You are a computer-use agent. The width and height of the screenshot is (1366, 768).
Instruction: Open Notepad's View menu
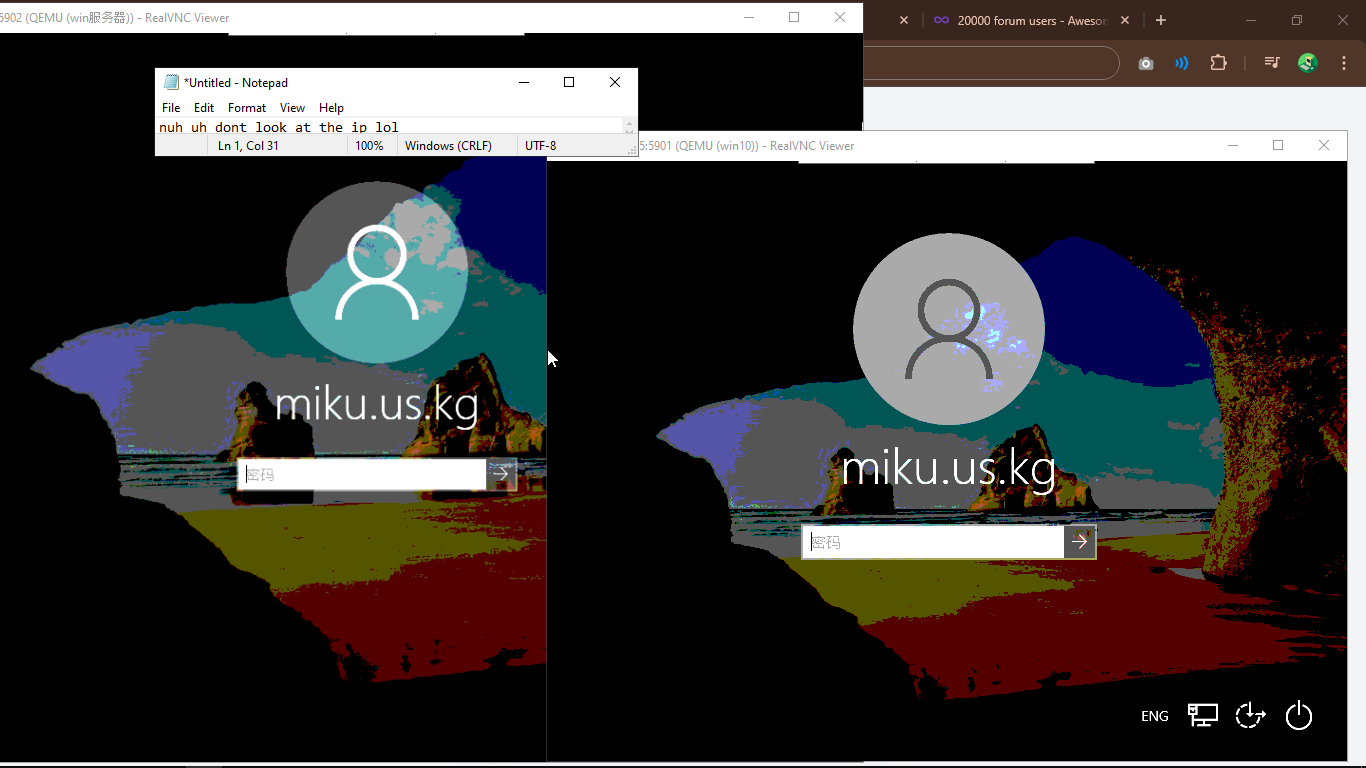292,108
